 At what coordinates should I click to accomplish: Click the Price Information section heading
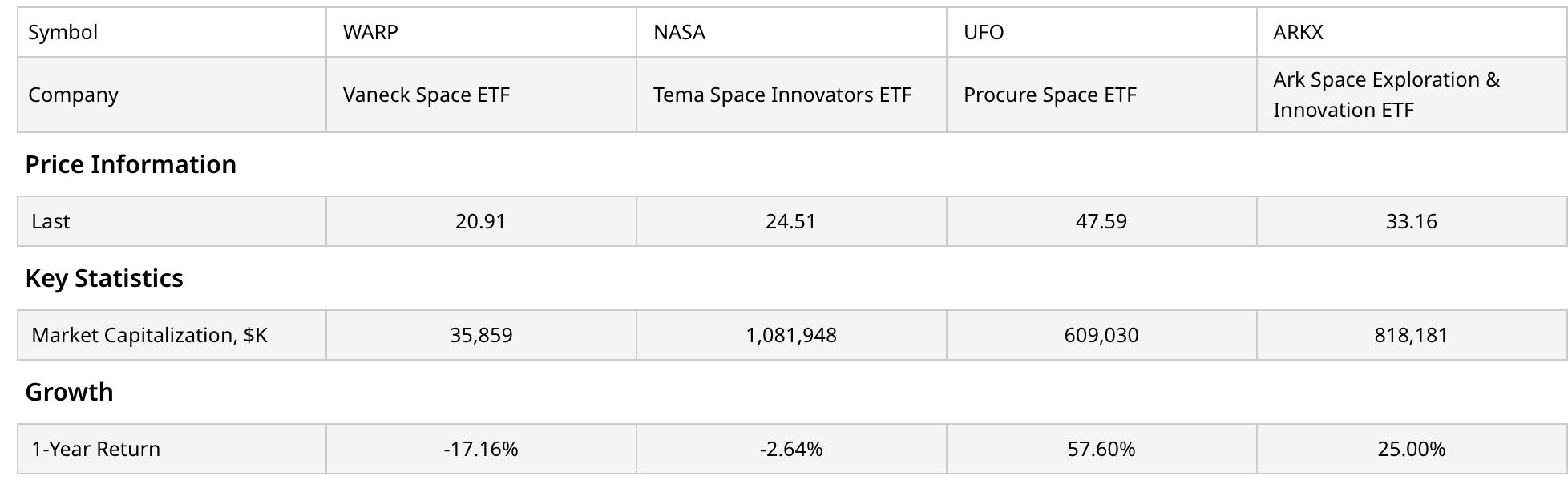click(131, 164)
